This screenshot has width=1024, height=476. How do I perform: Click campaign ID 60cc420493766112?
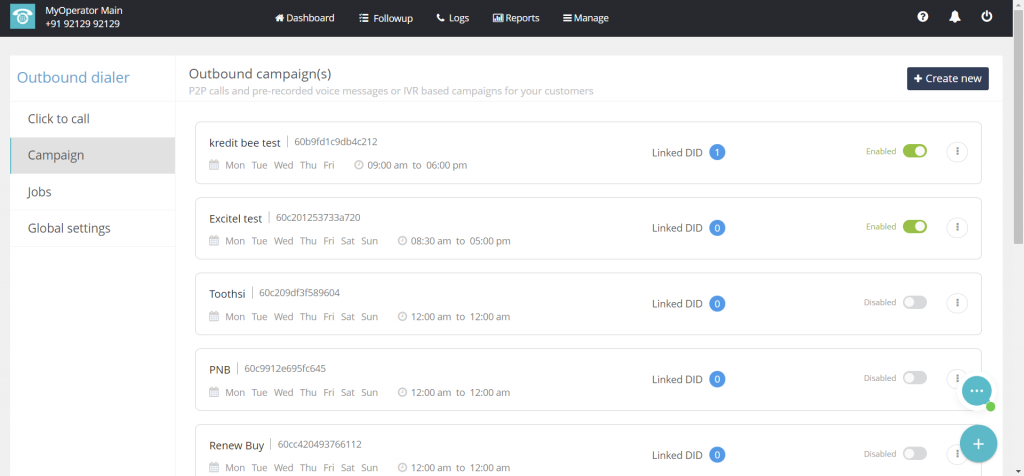pos(320,445)
